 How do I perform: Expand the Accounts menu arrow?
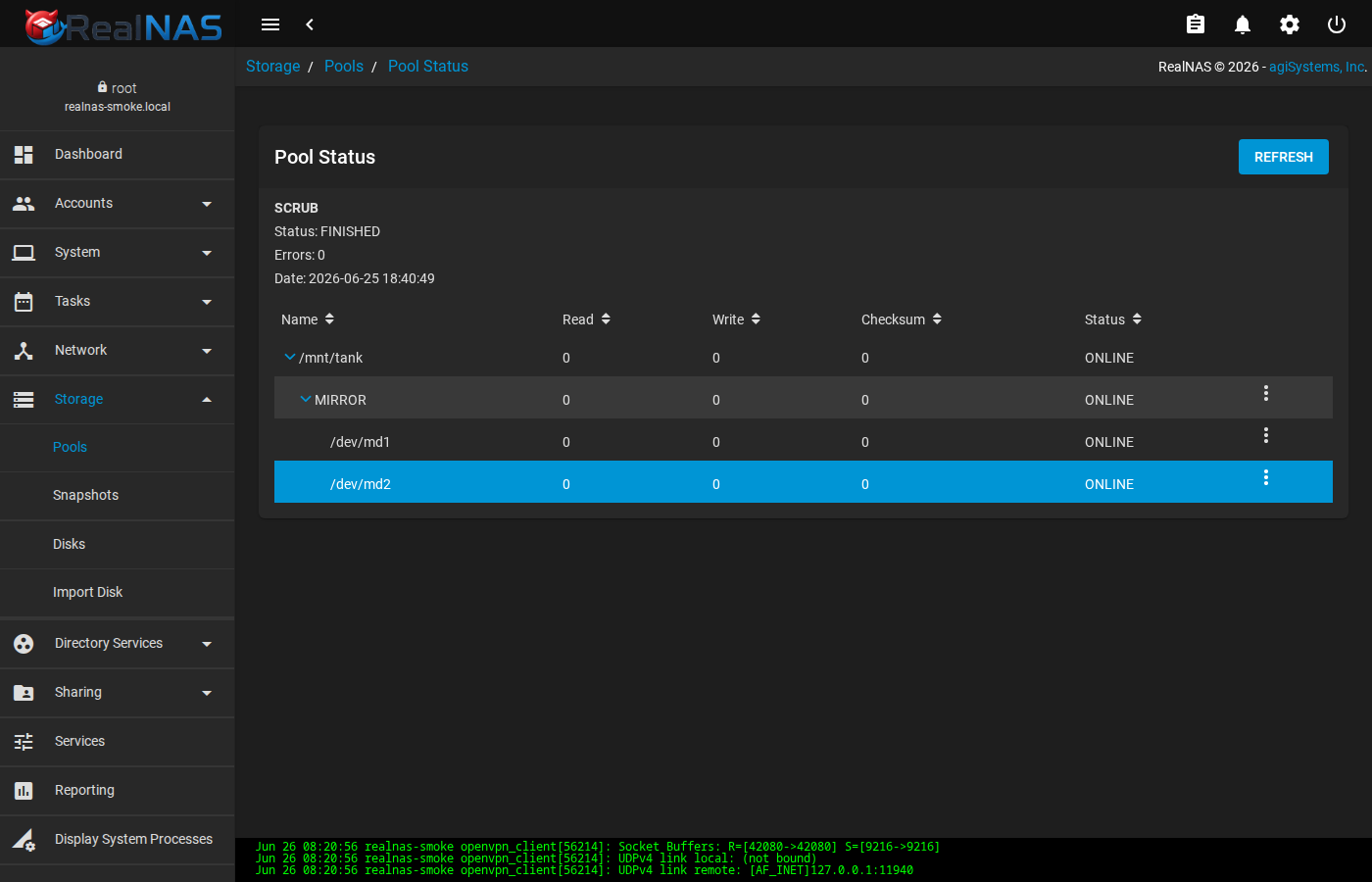pos(207,204)
